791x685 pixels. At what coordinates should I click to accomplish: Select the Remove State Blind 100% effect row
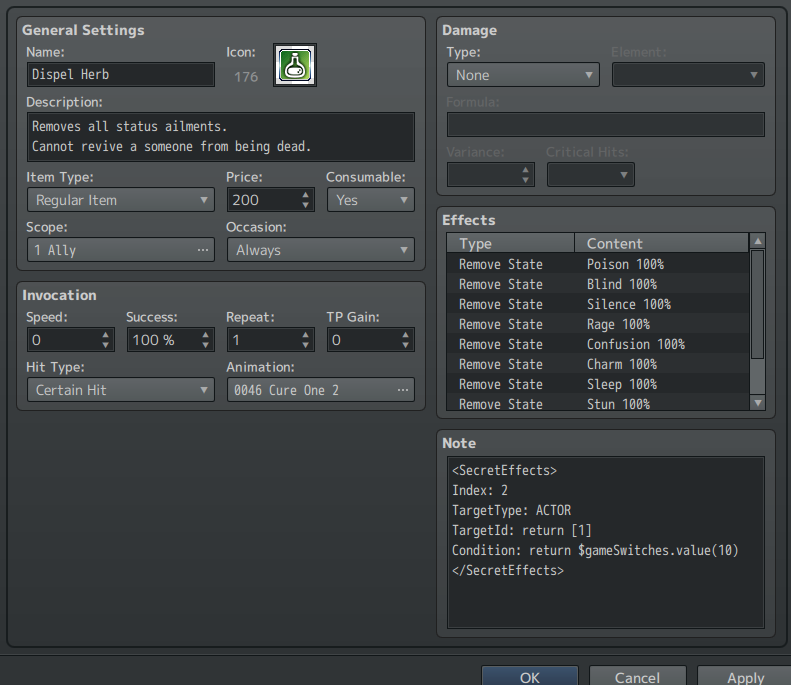click(x=598, y=284)
